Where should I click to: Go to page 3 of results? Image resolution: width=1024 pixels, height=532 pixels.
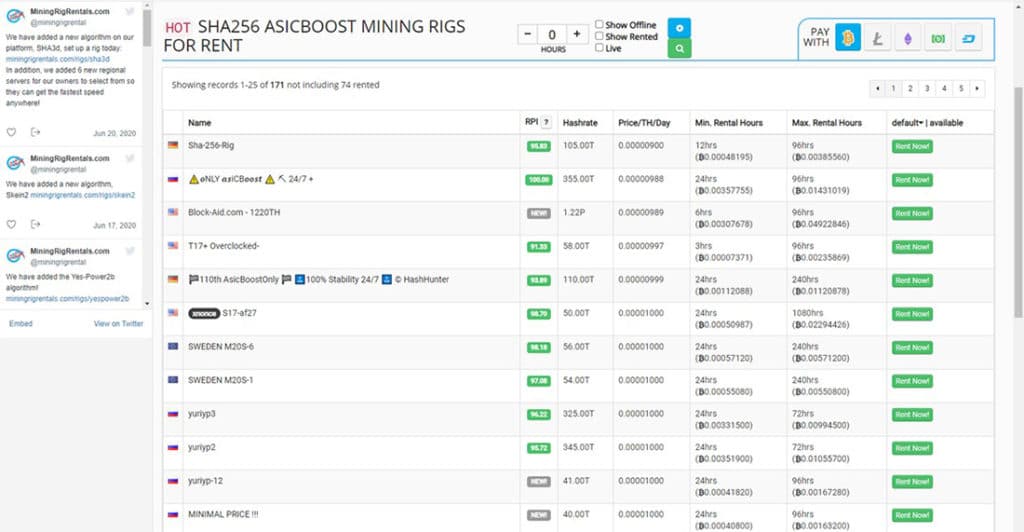(x=927, y=89)
